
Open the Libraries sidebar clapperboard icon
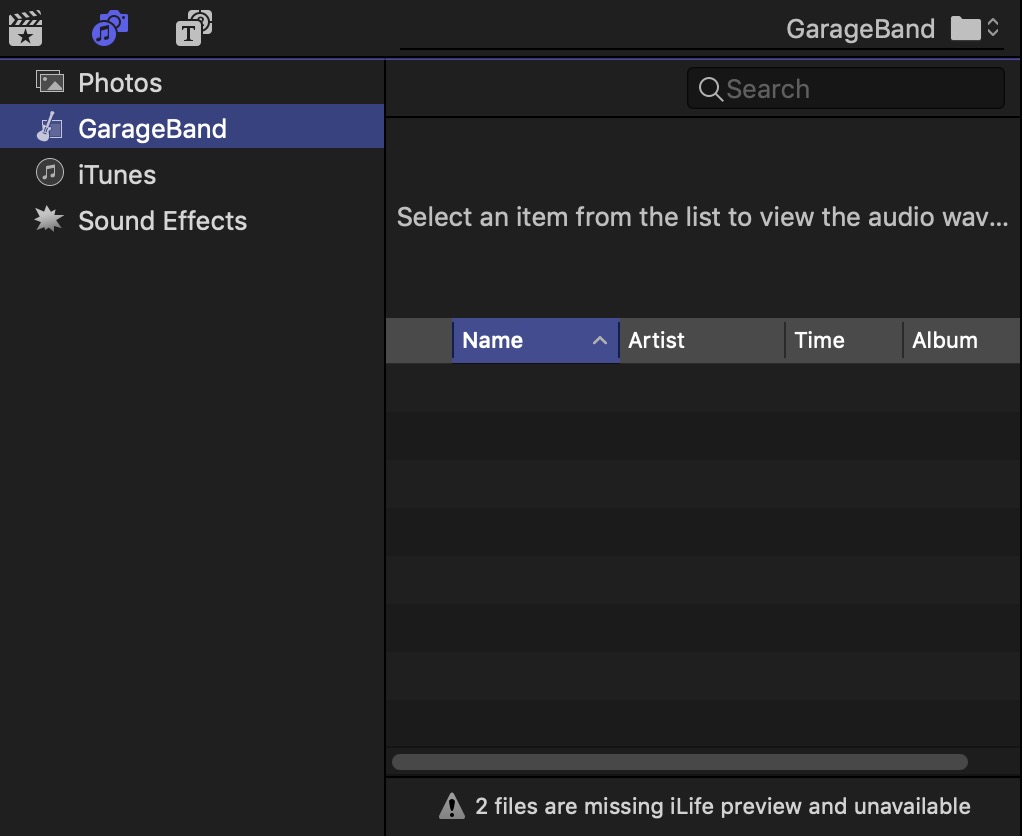(26, 29)
